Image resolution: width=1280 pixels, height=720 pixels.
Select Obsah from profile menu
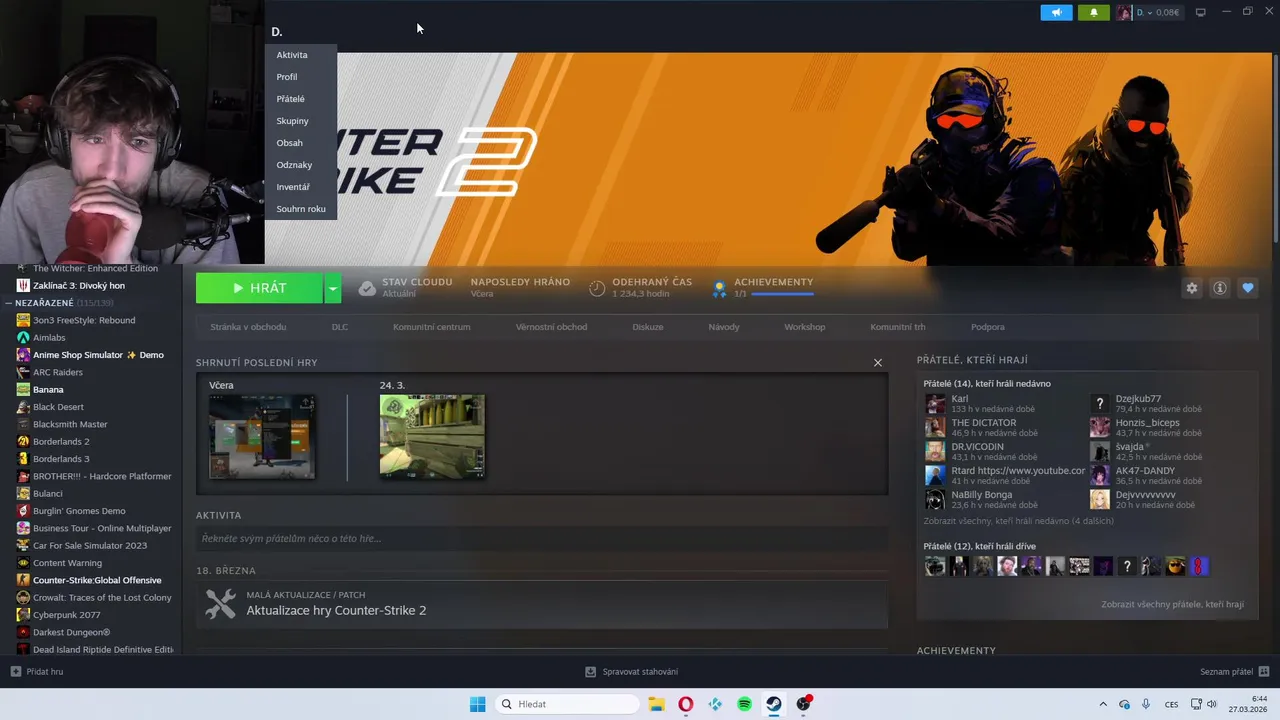[290, 143]
